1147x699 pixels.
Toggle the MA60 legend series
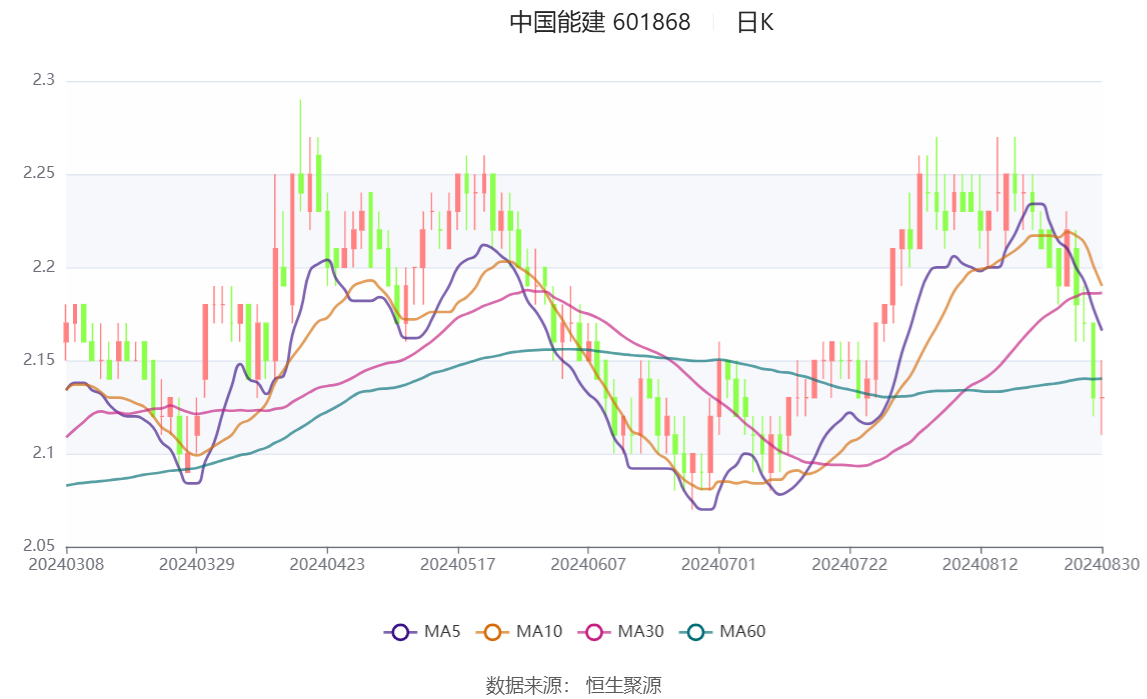point(723,632)
